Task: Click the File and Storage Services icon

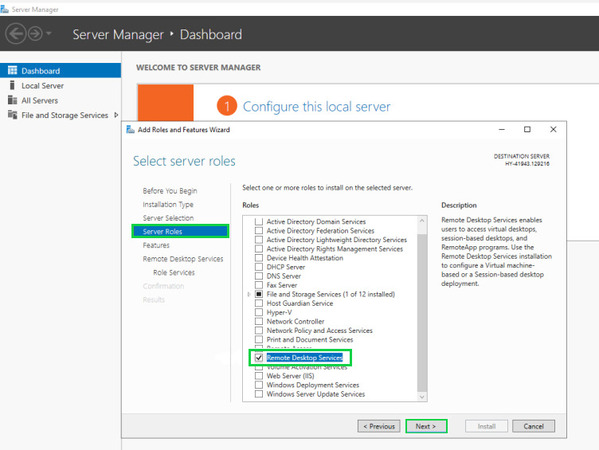Action: point(13,115)
